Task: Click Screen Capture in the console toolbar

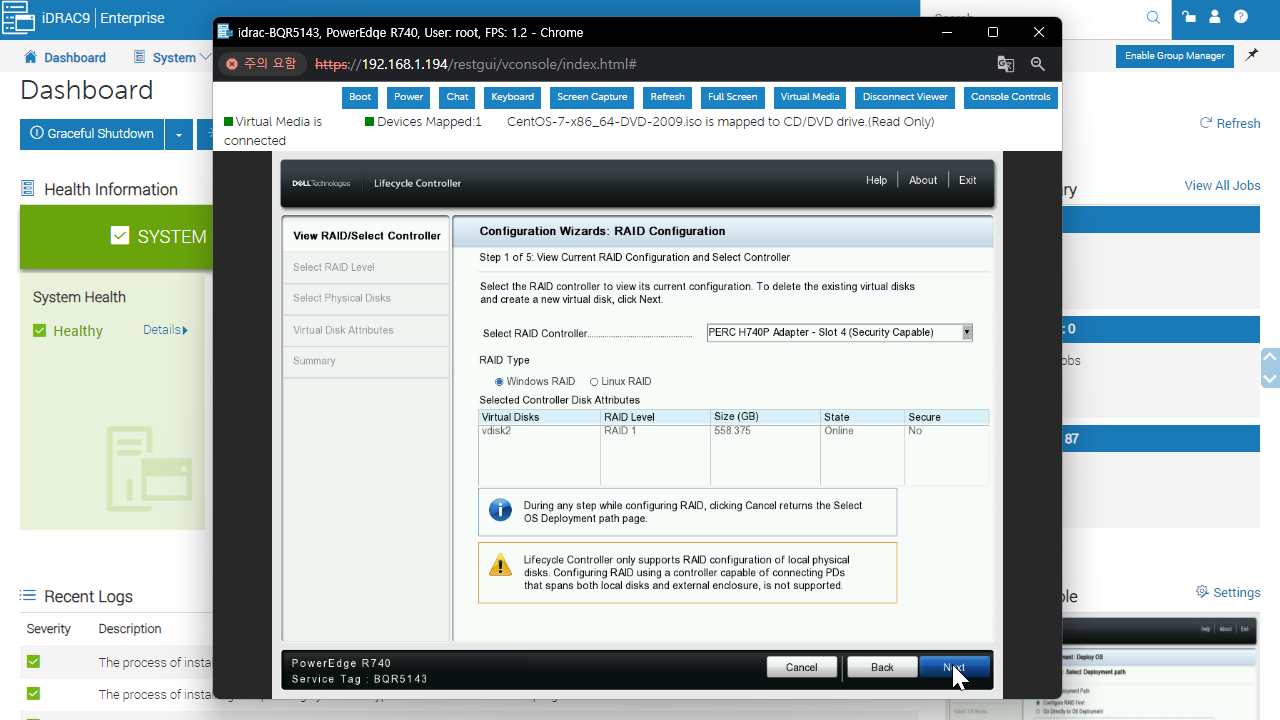Action: [x=592, y=97]
